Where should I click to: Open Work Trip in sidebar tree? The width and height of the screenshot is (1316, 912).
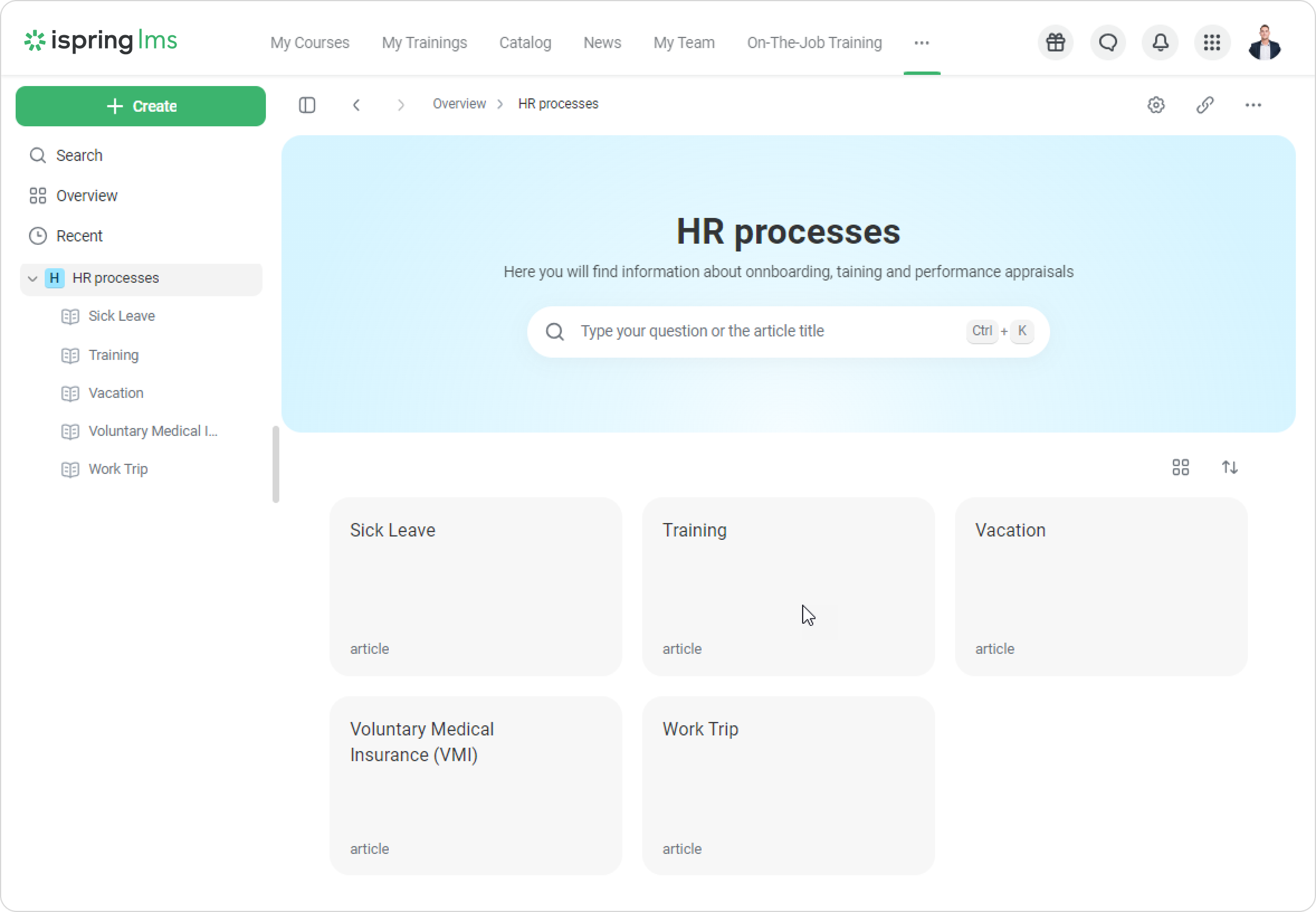[x=118, y=469]
